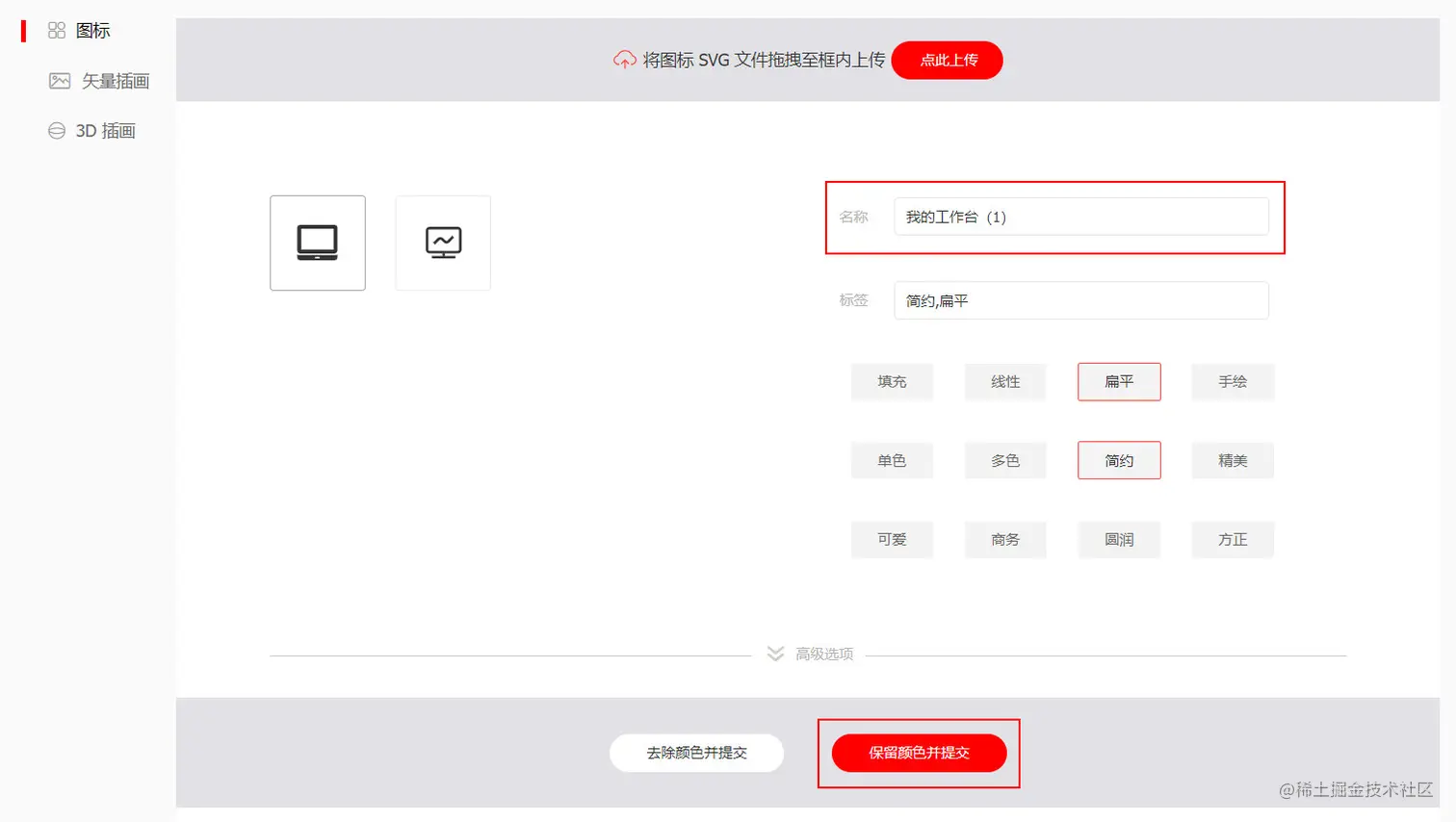
Task: Click 去除颜色并提交 button
Action: [x=696, y=753]
